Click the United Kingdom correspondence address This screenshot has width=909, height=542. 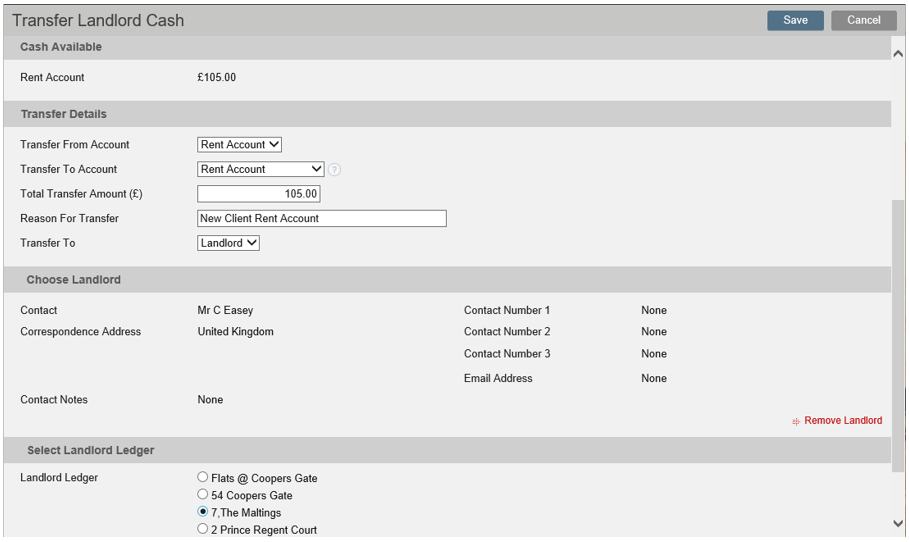[x=235, y=332]
